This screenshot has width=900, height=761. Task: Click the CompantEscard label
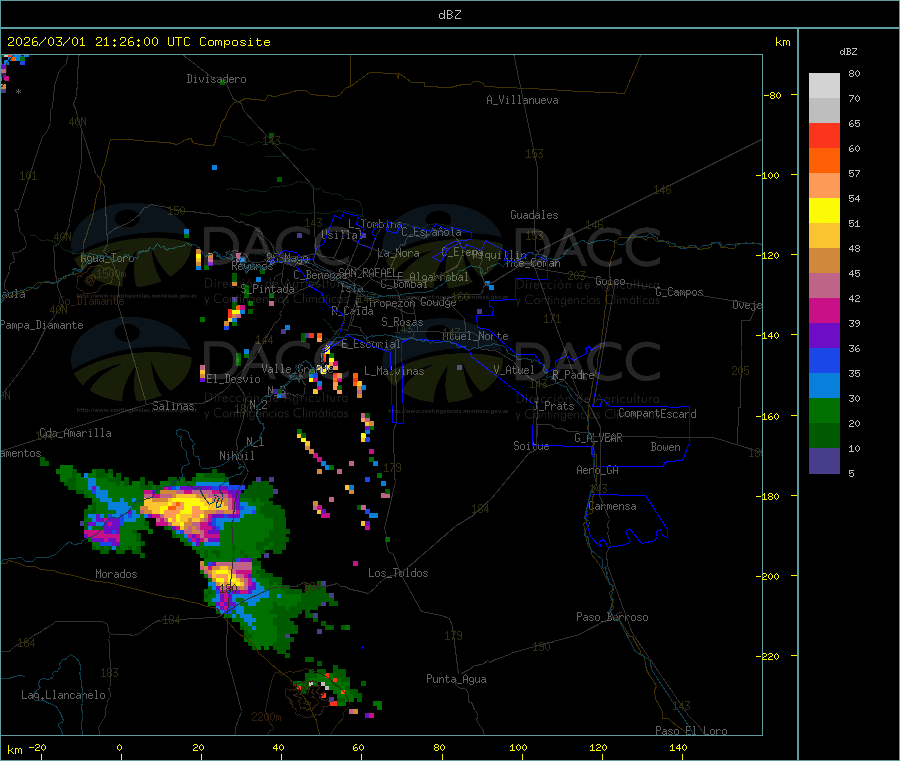click(657, 413)
